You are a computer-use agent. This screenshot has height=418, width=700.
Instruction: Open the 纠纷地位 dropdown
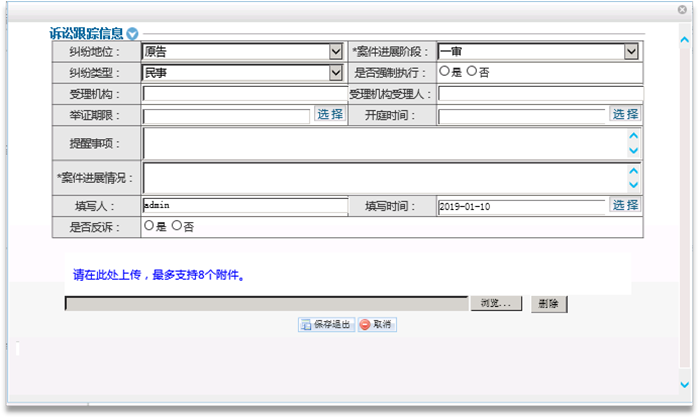click(336, 51)
